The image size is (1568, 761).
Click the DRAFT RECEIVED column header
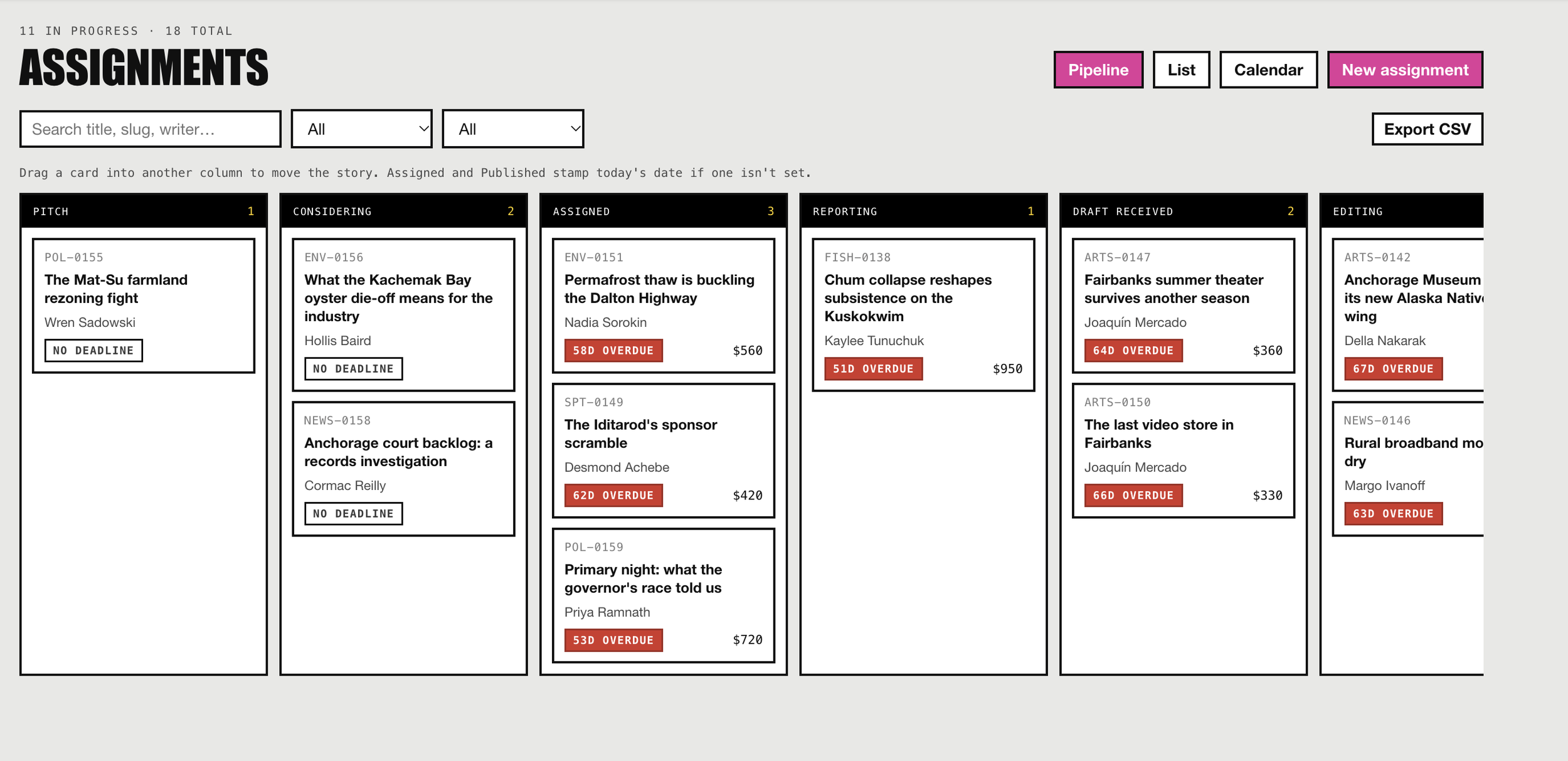click(1184, 211)
